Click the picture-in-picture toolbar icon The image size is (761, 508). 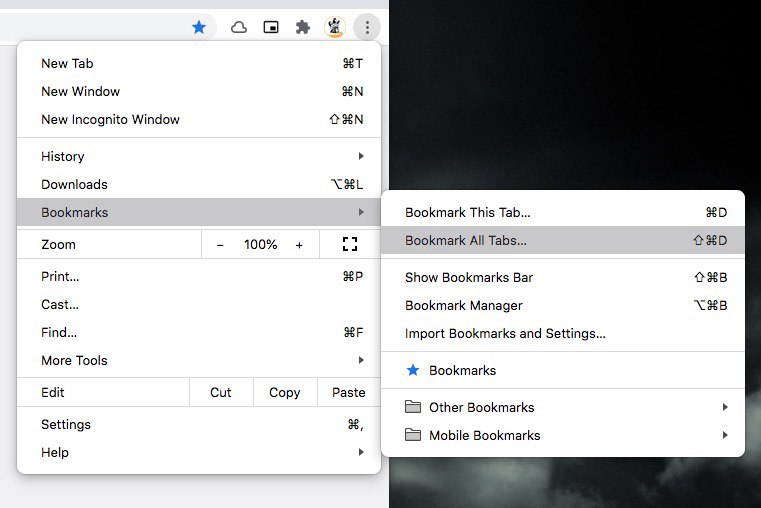[x=271, y=27]
